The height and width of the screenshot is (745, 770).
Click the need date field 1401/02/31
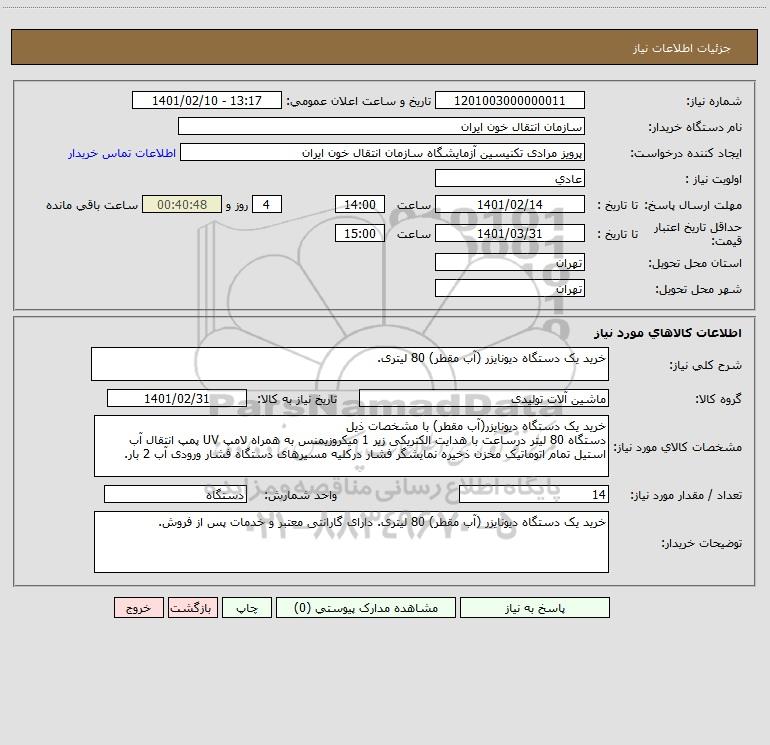pyautogui.click(x=177, y=398)
